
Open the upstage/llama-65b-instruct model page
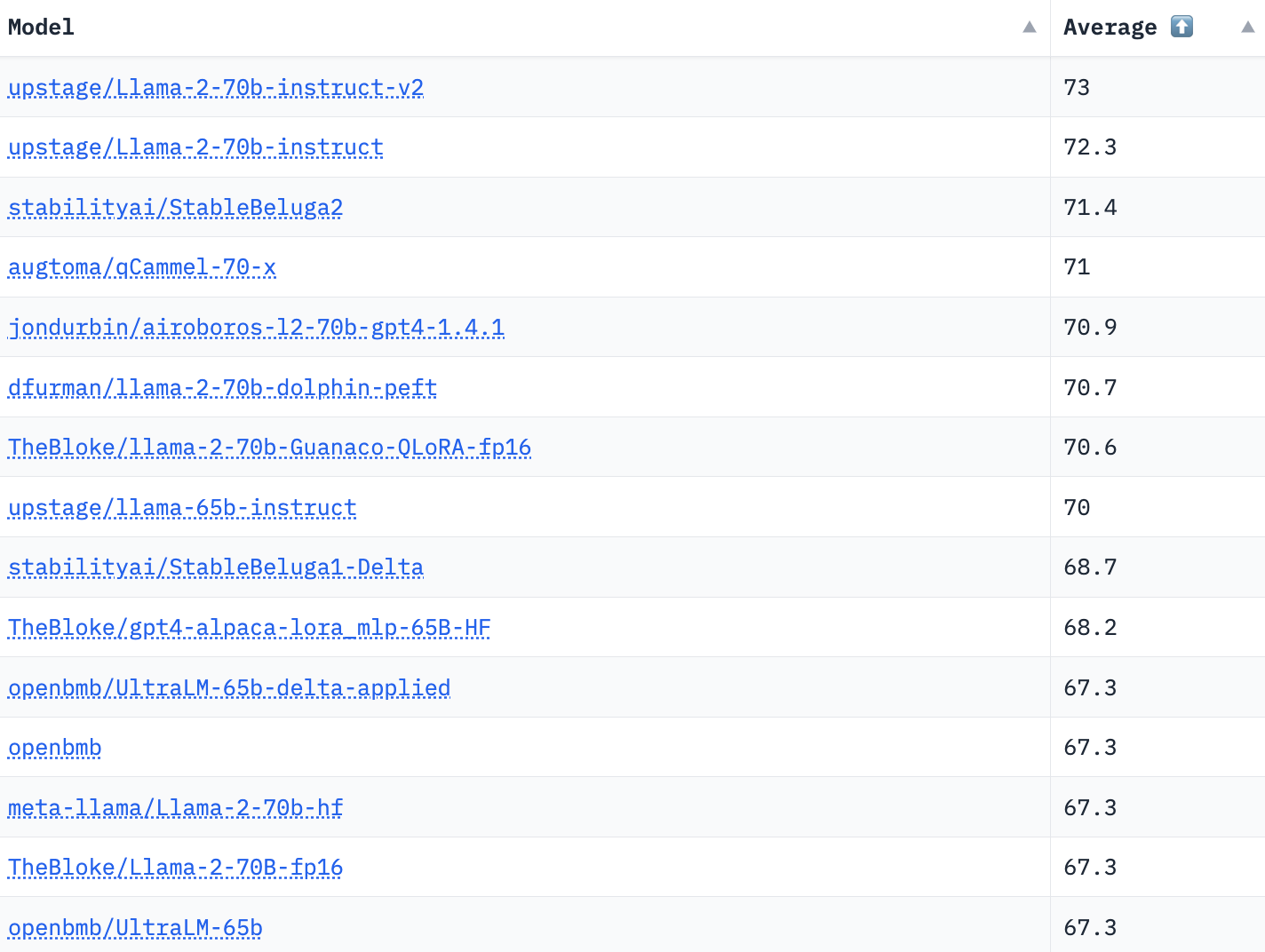(x=182, y=507)
